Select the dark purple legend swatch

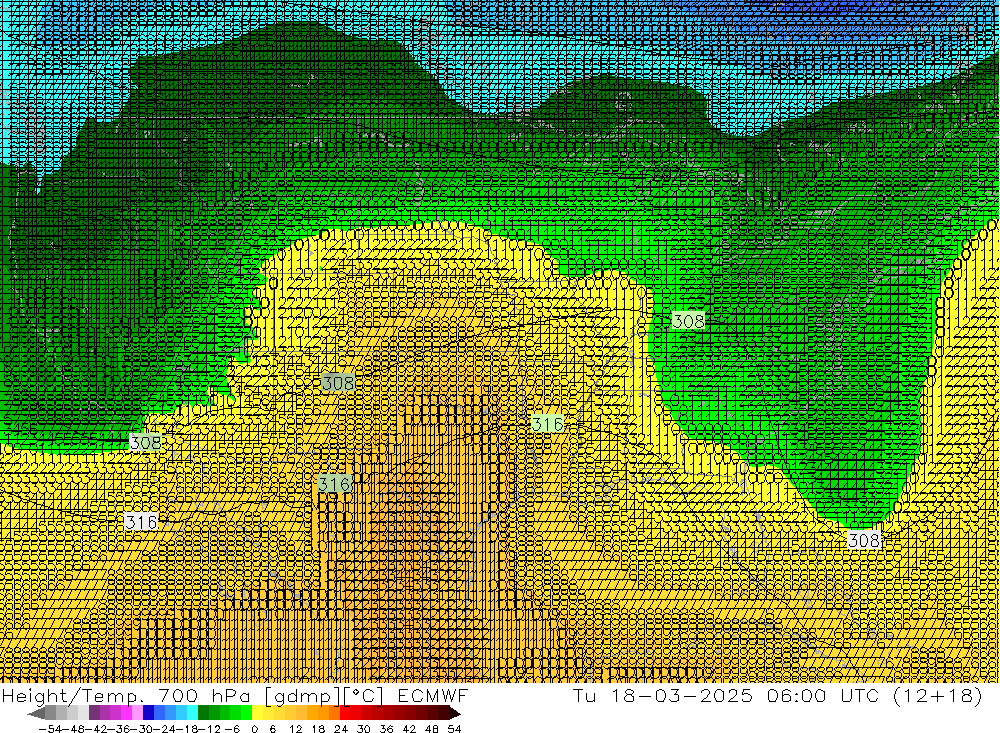[94, 712]
